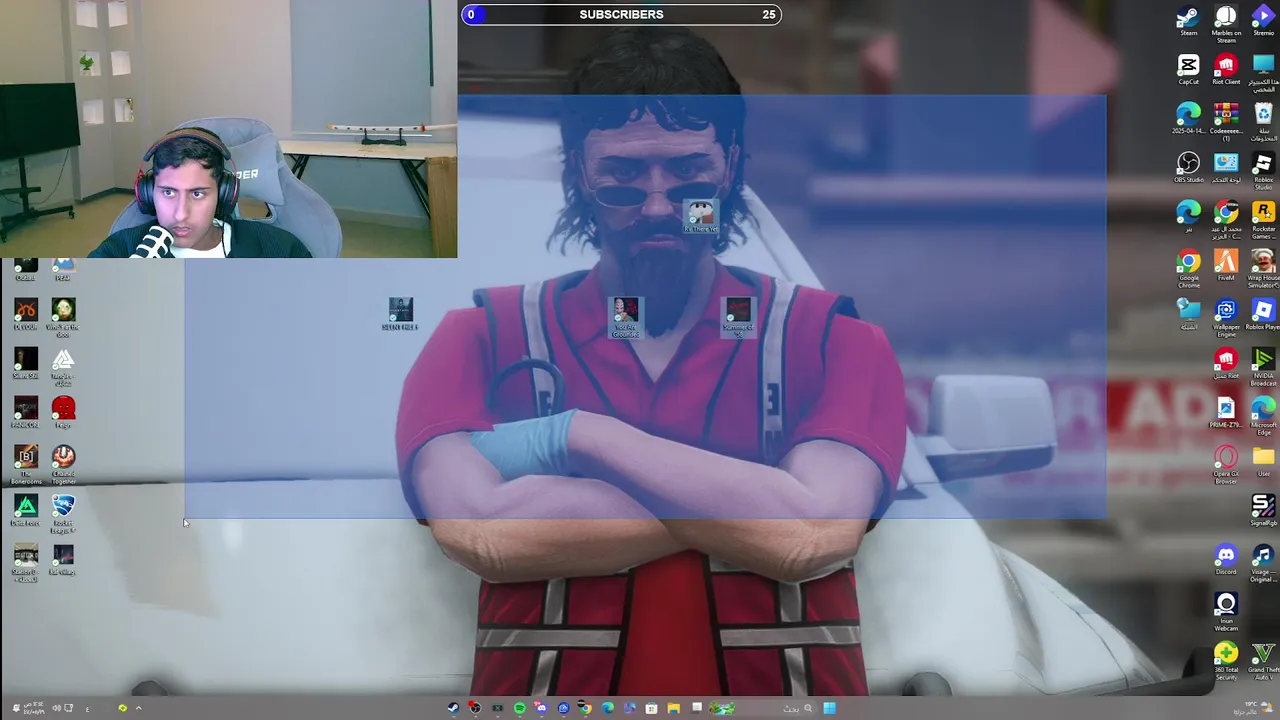Launch Grand Theft Auto V shortcut
This screenshot has height=720, width=1280.
[x=1263, y=661]
